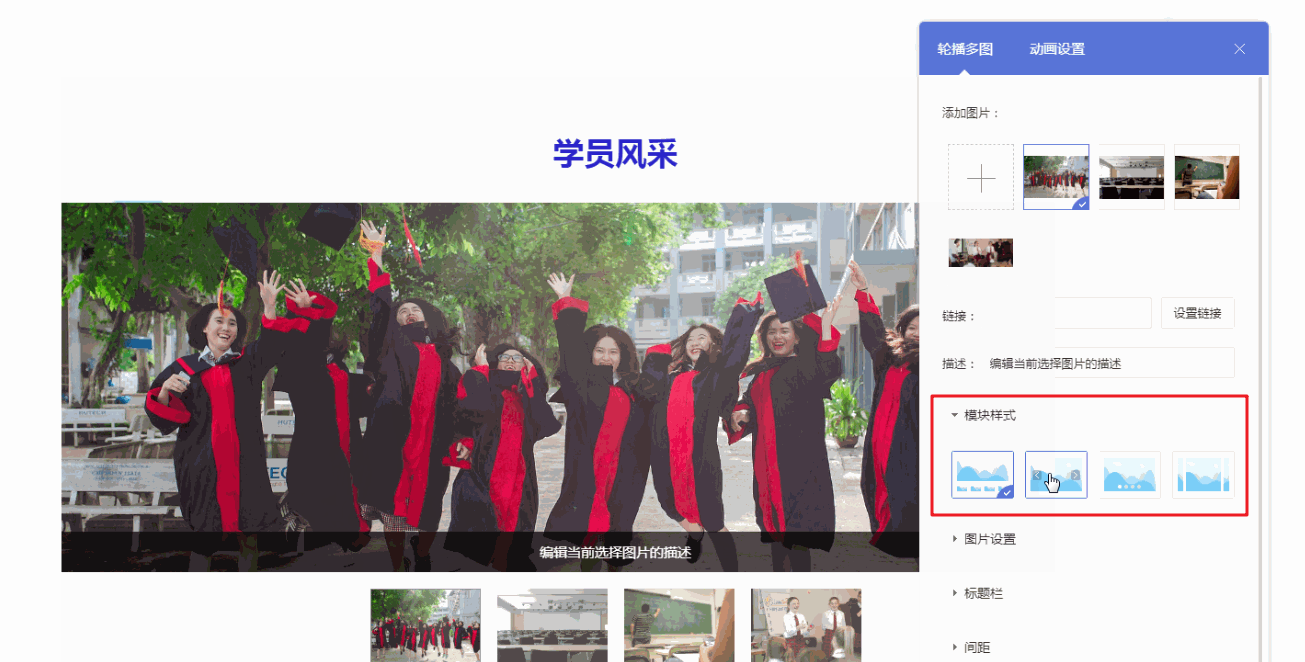
Task: Select graduation photo in panel image list
Action: [1056, 177]
